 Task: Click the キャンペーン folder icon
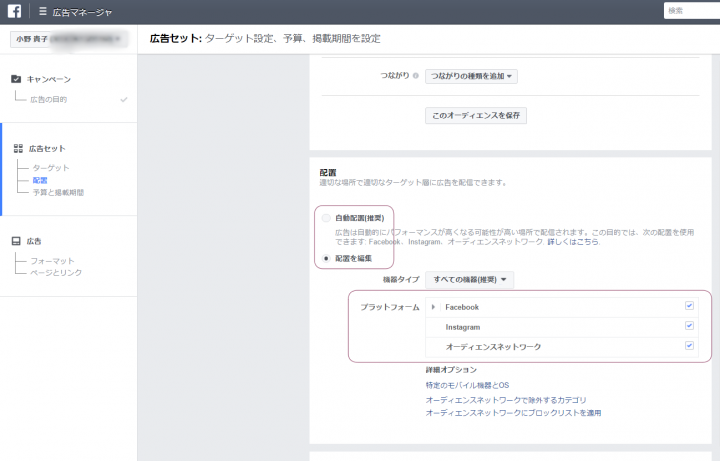pyautogui.click(x=16, y=79)
